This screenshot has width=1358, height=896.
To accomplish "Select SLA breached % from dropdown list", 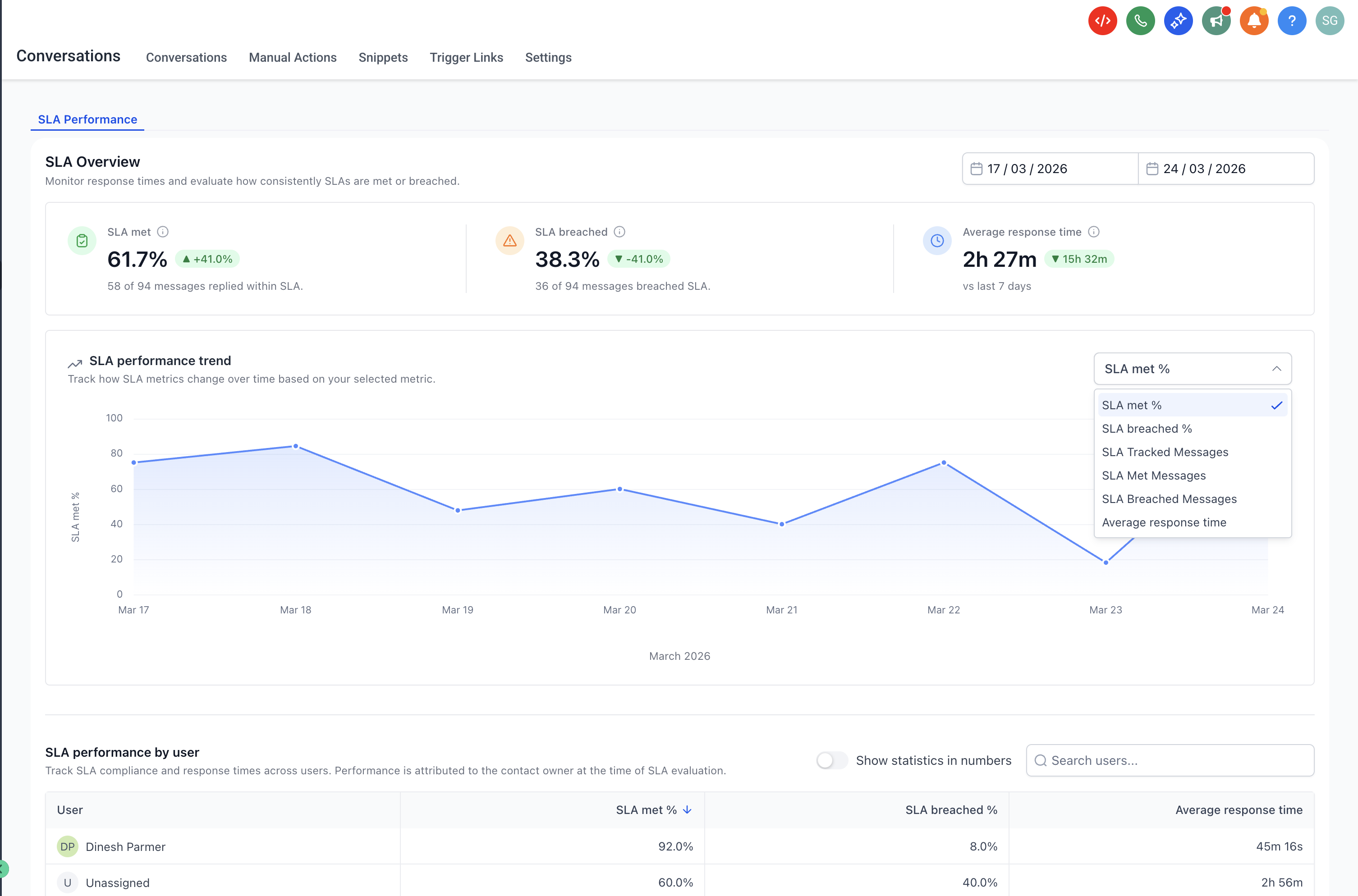I will tap(1147, 429).
